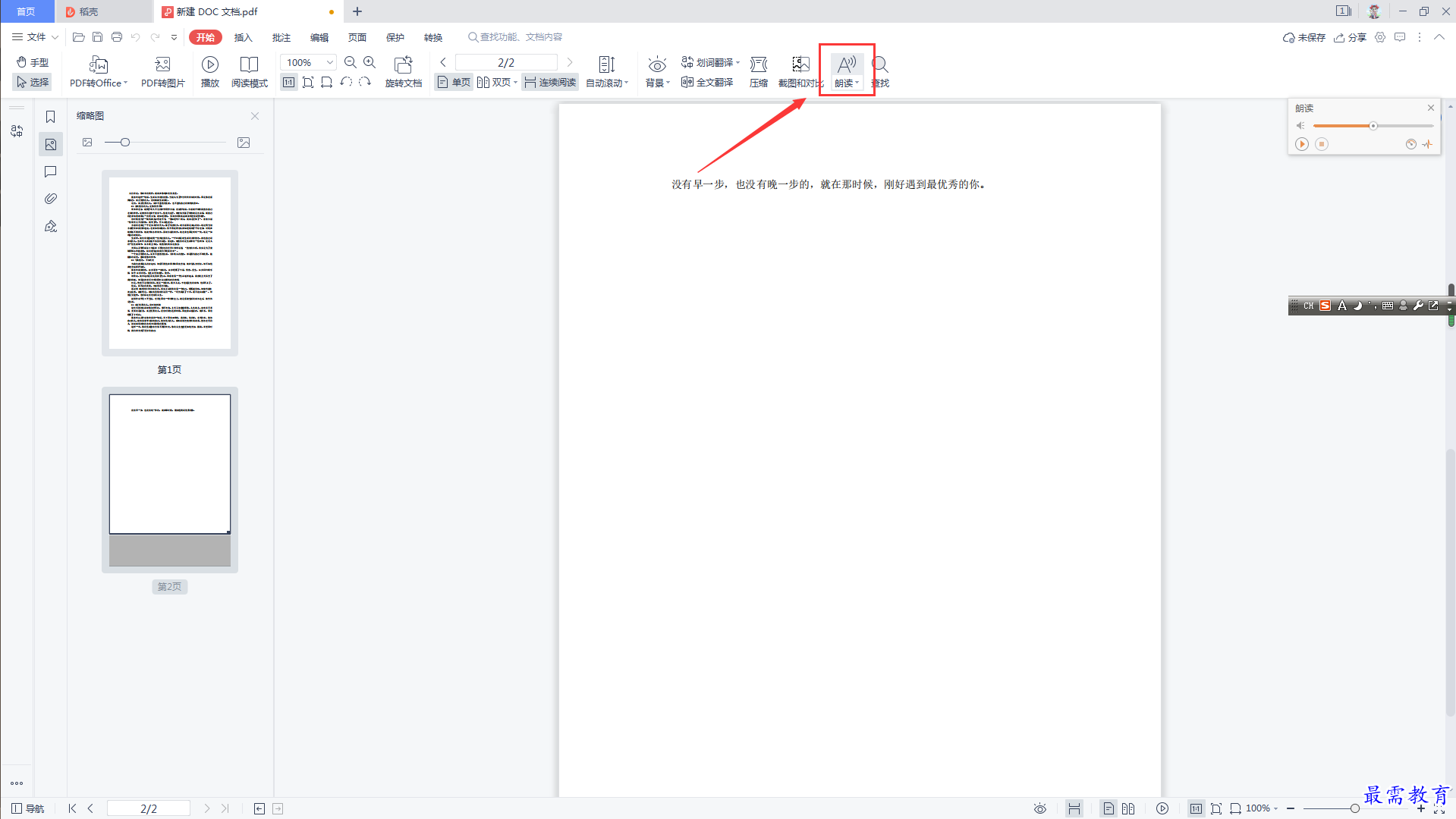The width and height of the screenshot is (1456, 819).
Task: Switch to 插入 ribbon tab
Action: pyautogui.click(x=243, y=37)
